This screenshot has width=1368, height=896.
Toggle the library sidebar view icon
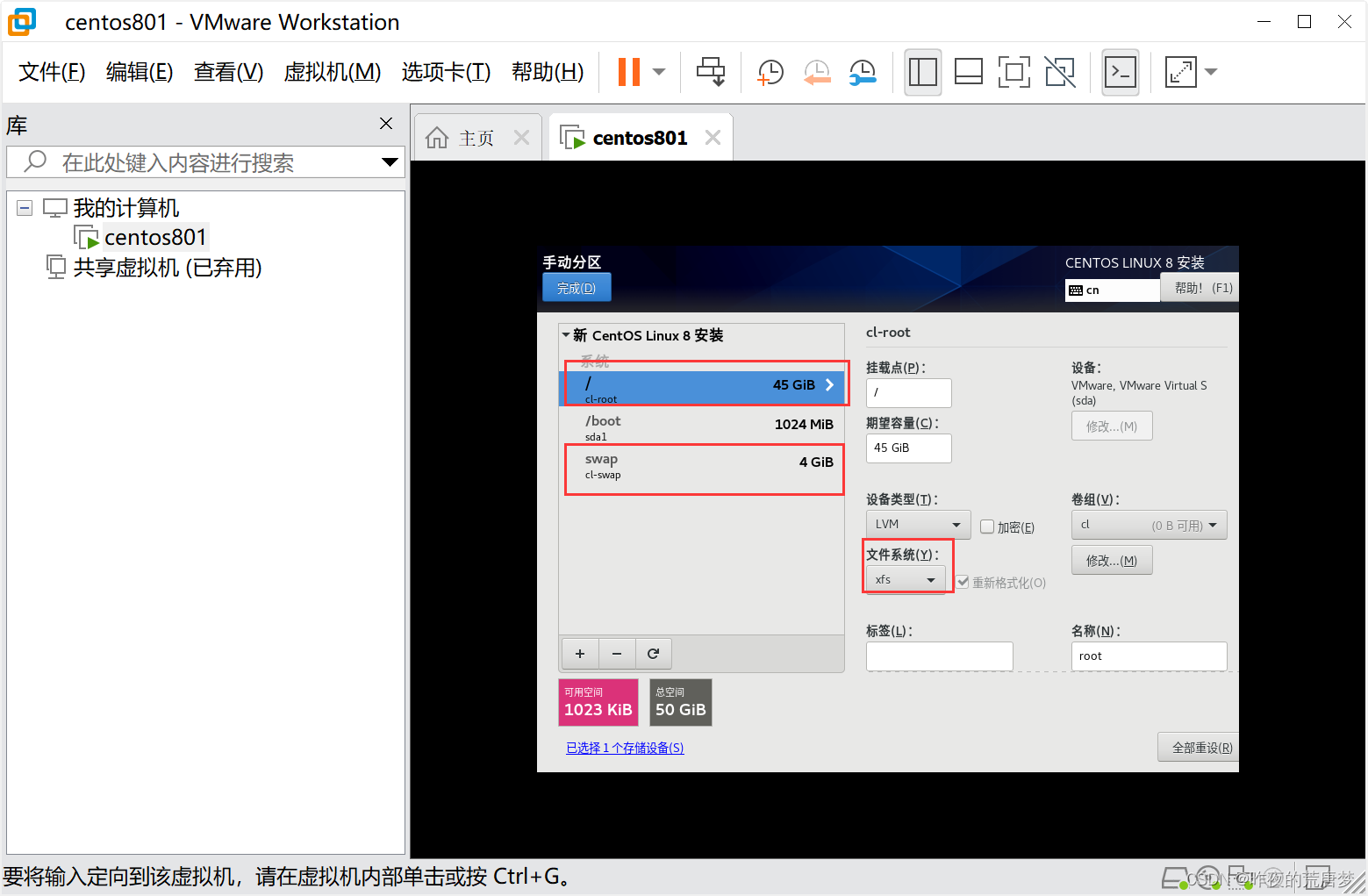923,72
